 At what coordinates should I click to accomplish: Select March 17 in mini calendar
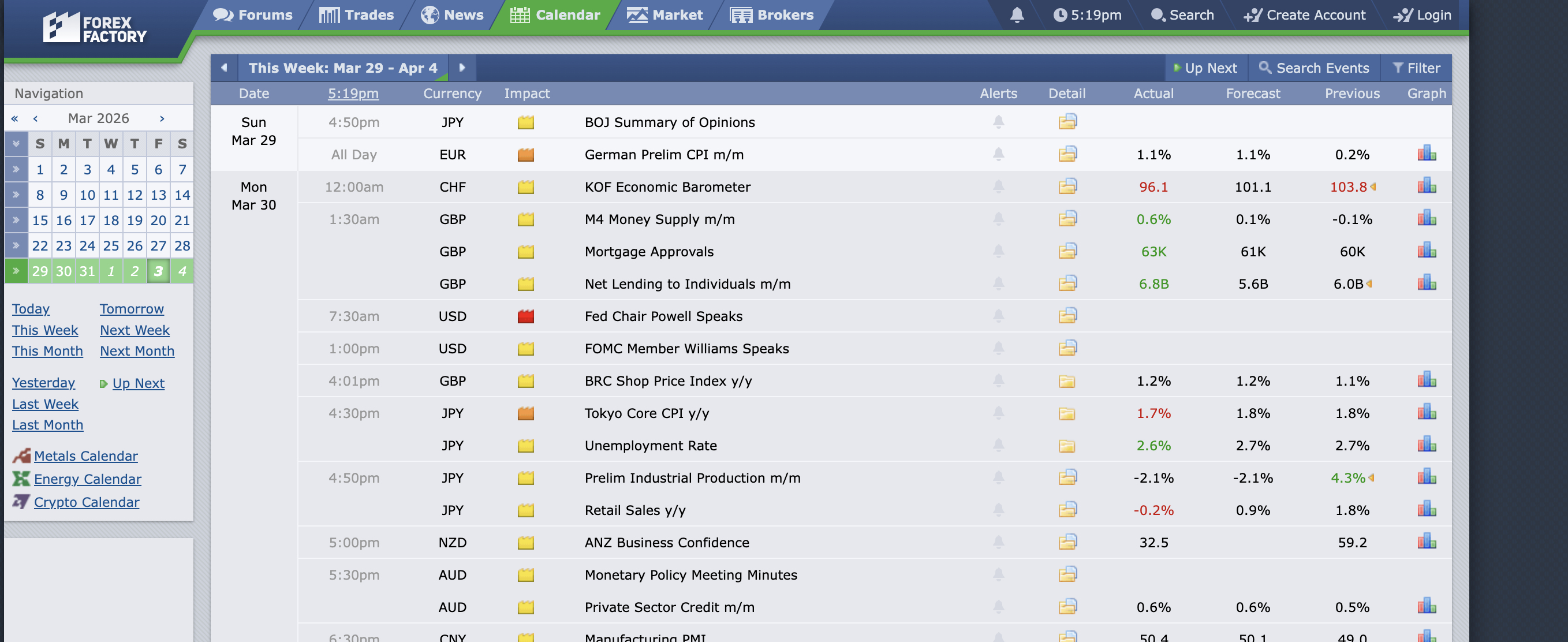click(x=87, y=221)
